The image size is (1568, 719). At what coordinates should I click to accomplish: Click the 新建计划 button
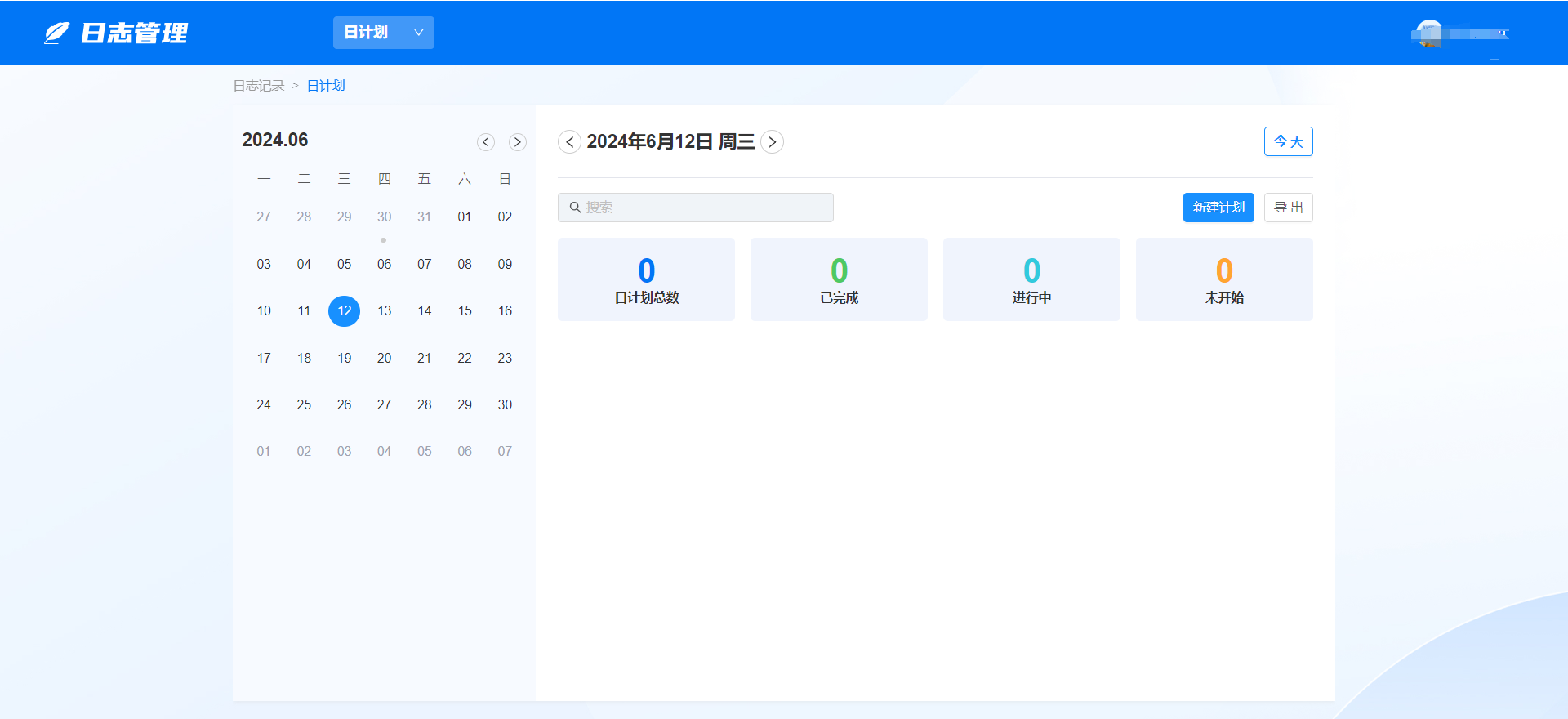[1218, 208]
